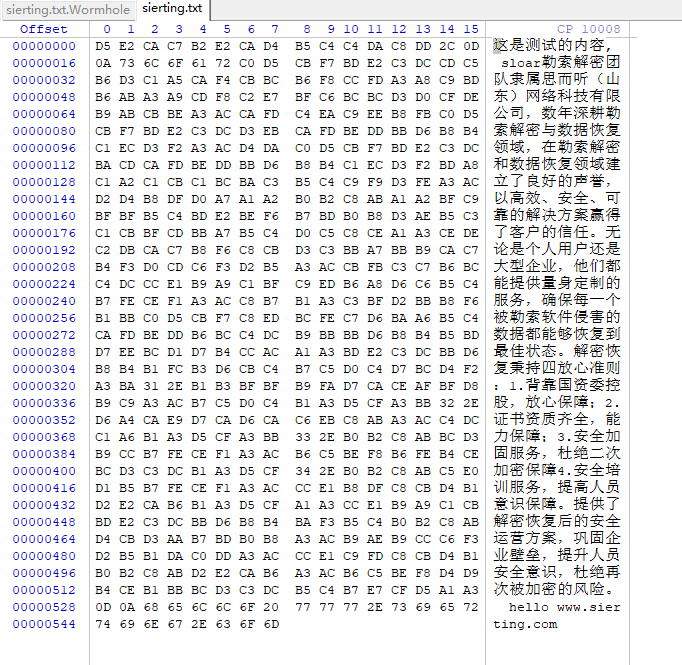Viewport: 682px width, 665px height.
Task: Select offset row 00000128
Action: pyautogui.click(x=44, y=182)
